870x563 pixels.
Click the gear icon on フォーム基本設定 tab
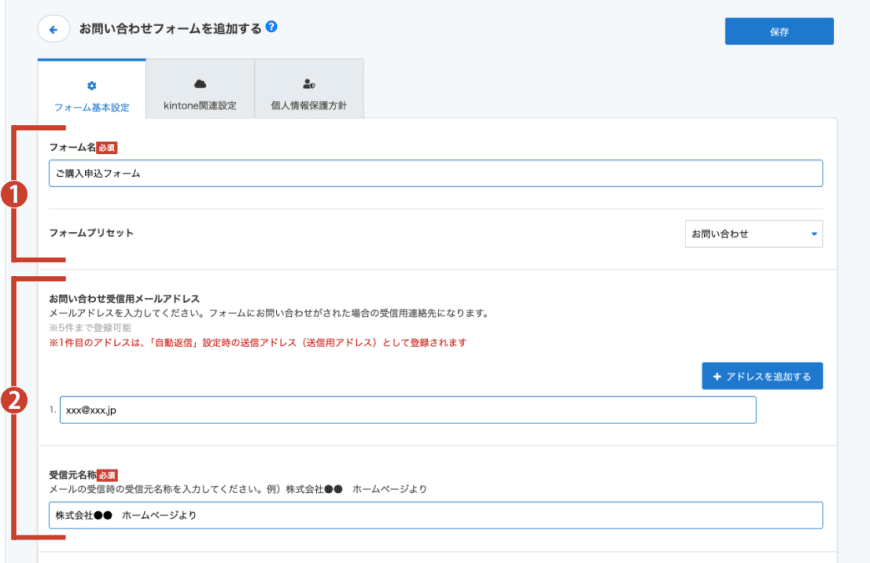pos(92,85)
